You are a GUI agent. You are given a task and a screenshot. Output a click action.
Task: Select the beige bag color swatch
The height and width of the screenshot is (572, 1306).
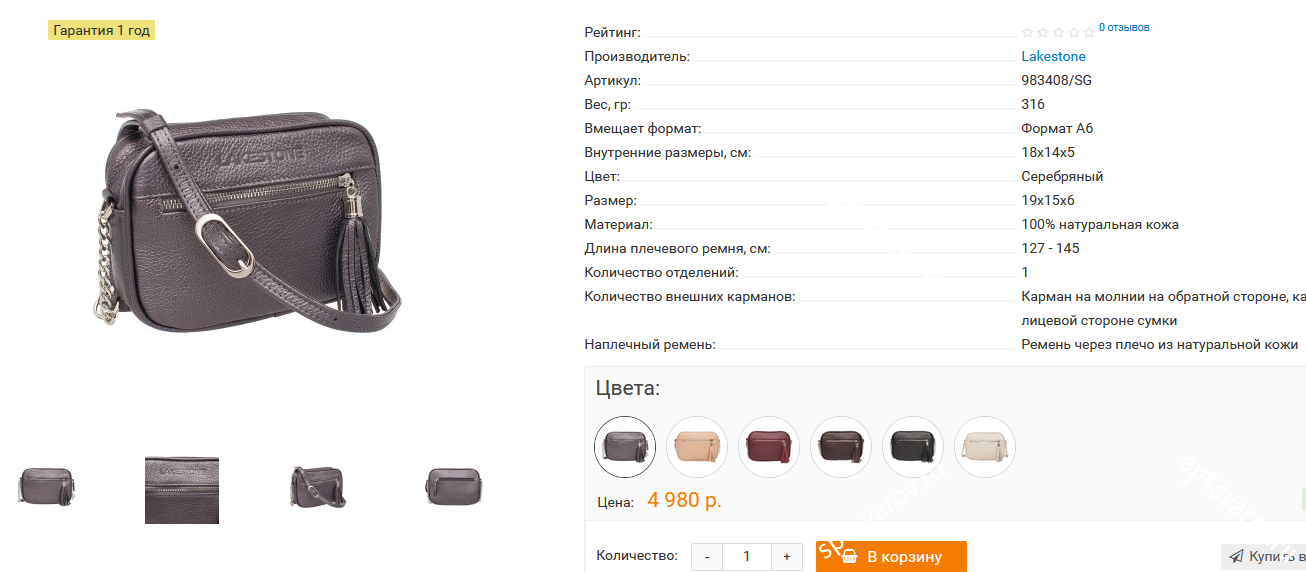697,447
